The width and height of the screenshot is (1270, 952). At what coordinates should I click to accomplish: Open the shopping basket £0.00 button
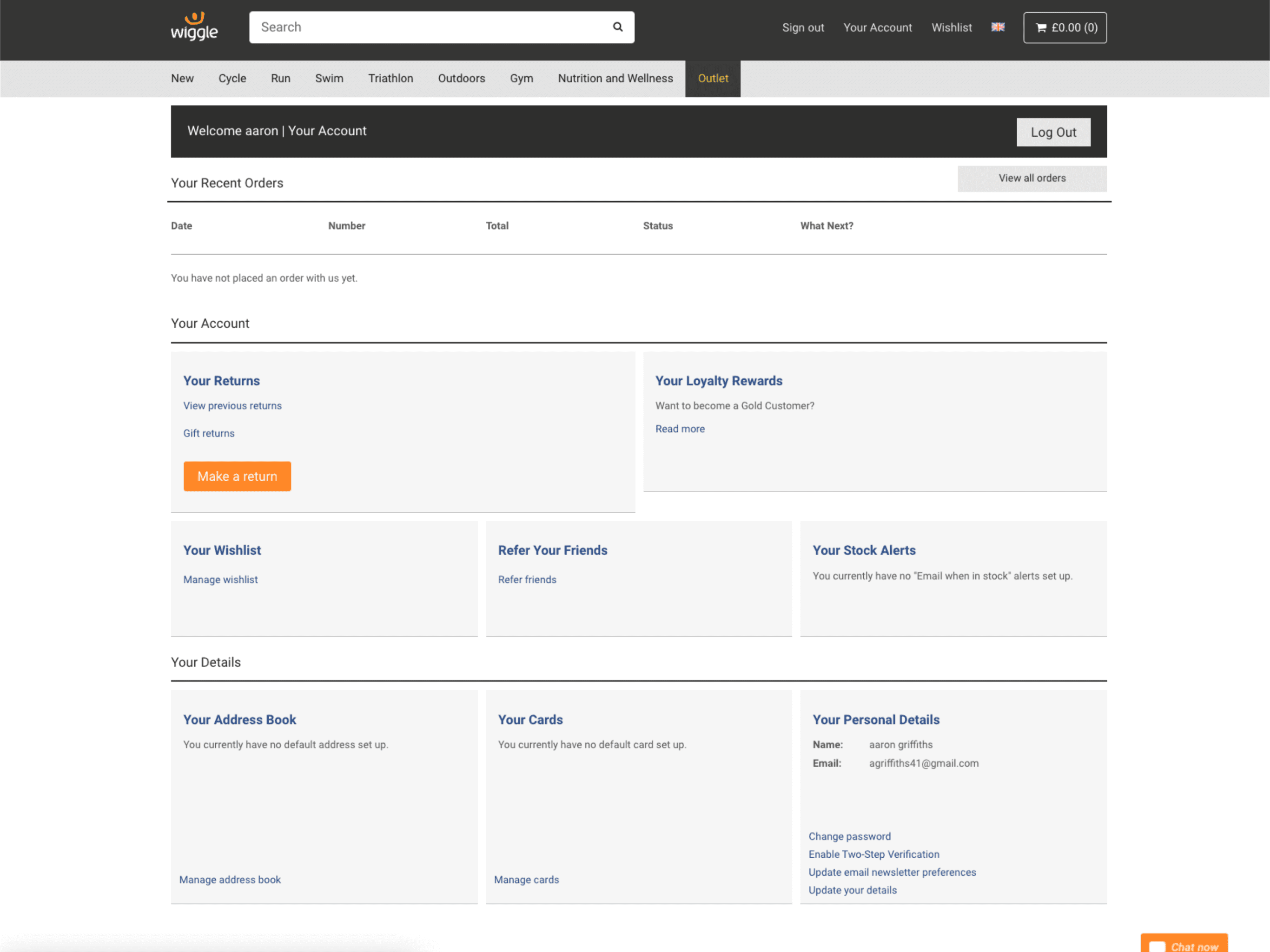pos(1065,27)
